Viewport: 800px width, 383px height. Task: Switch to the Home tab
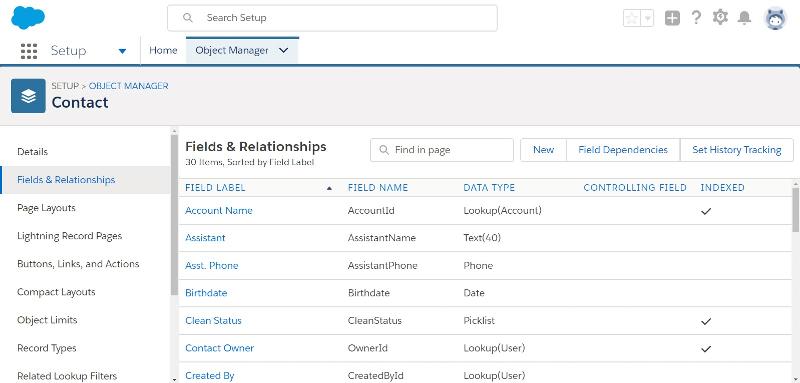point(163,50)
